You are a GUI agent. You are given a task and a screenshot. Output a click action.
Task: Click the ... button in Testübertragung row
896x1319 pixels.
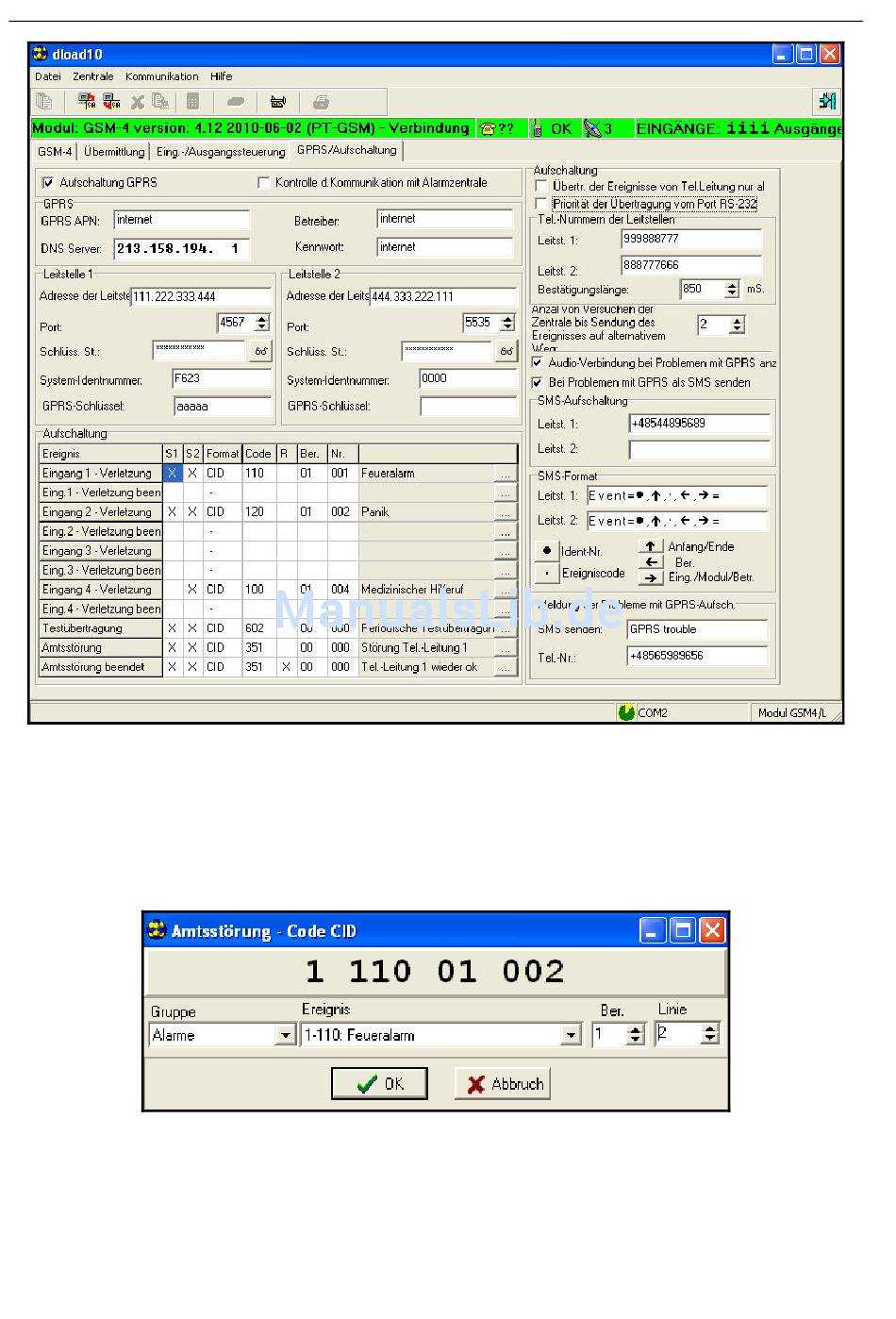[506, 628]
